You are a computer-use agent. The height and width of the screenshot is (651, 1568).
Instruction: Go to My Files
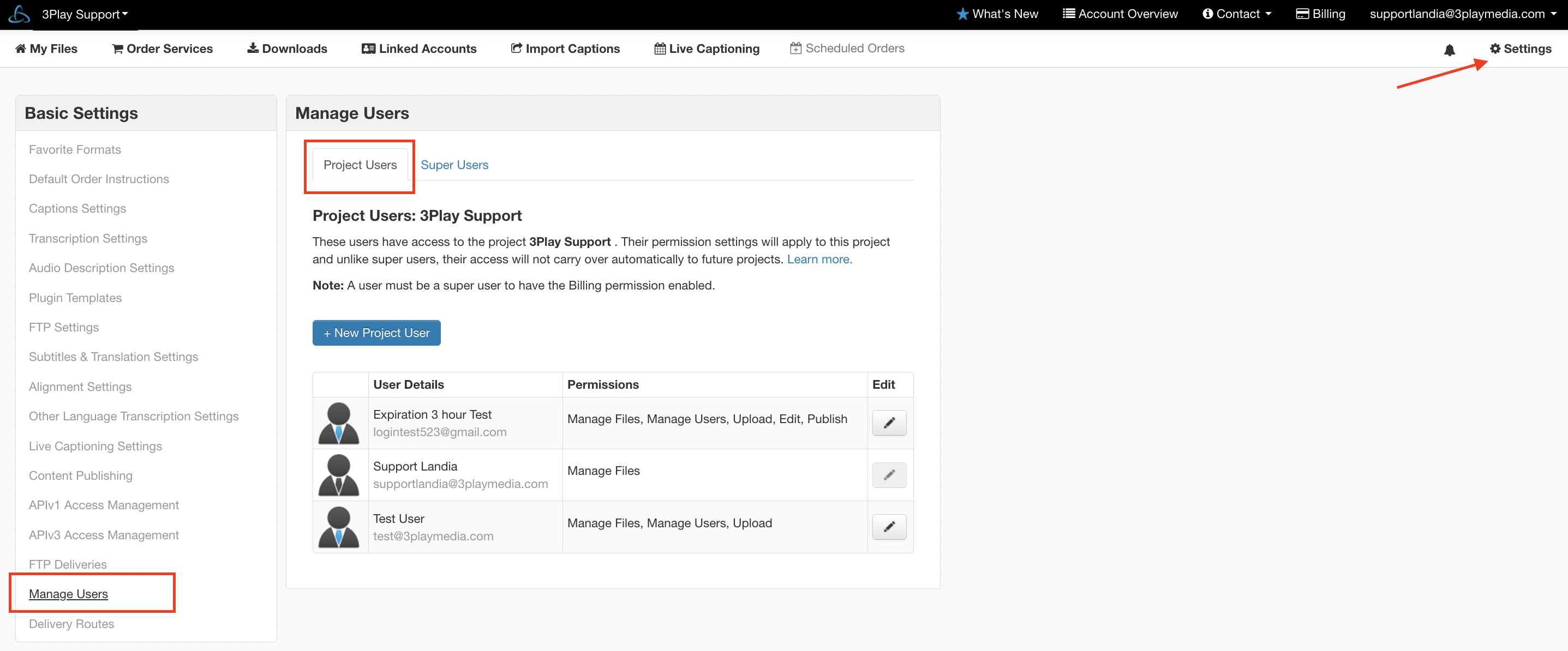point(46,49)
